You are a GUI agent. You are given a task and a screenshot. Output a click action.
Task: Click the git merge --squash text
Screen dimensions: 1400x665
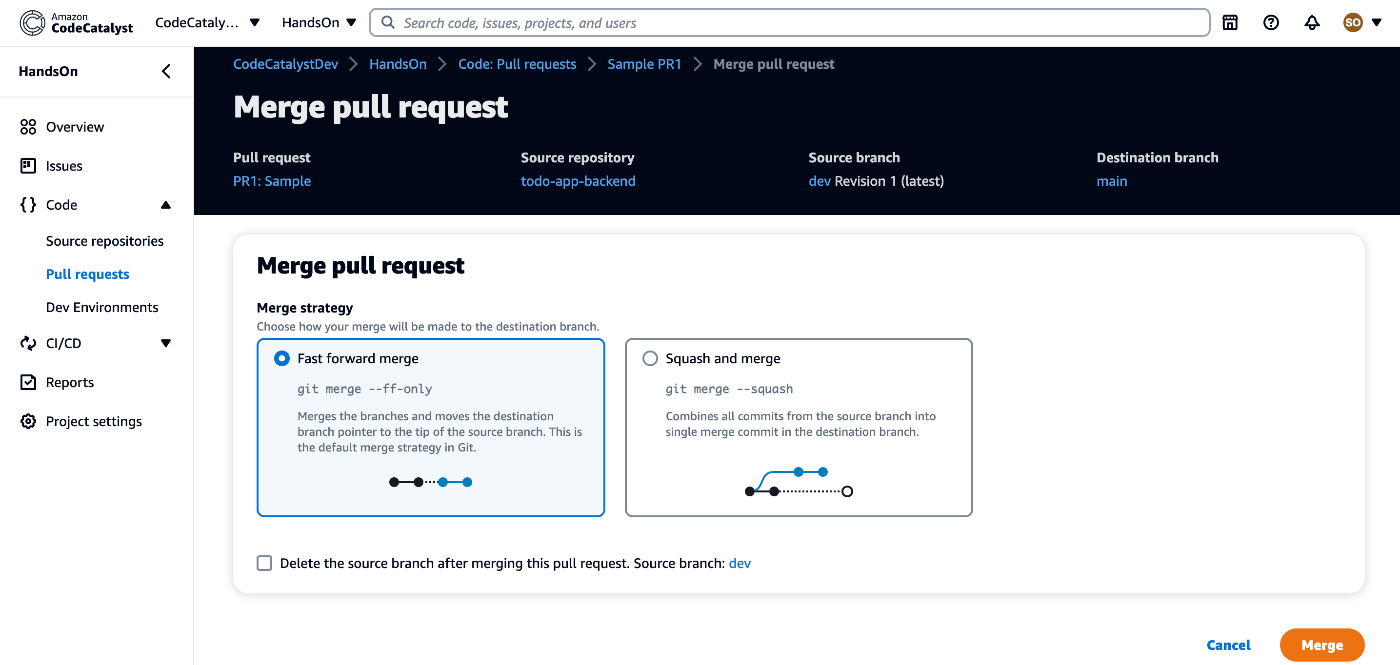point(729,388)
